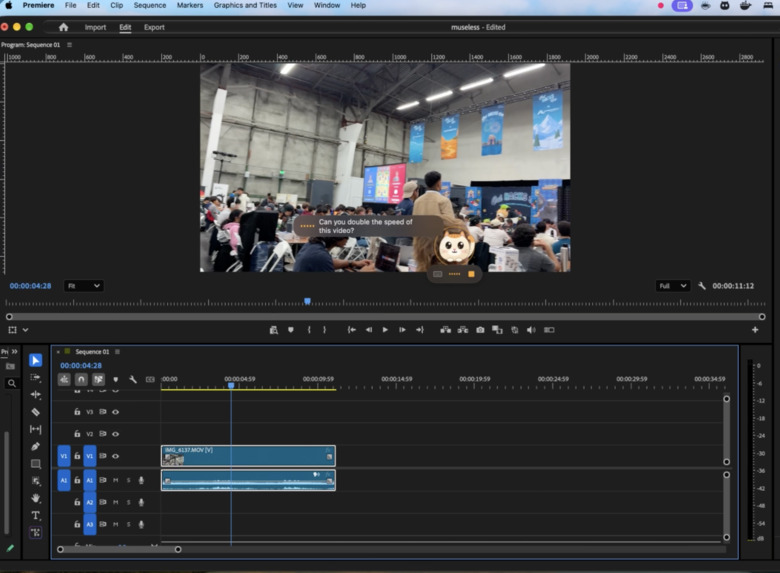Open the Window menu

coord(327,5)
